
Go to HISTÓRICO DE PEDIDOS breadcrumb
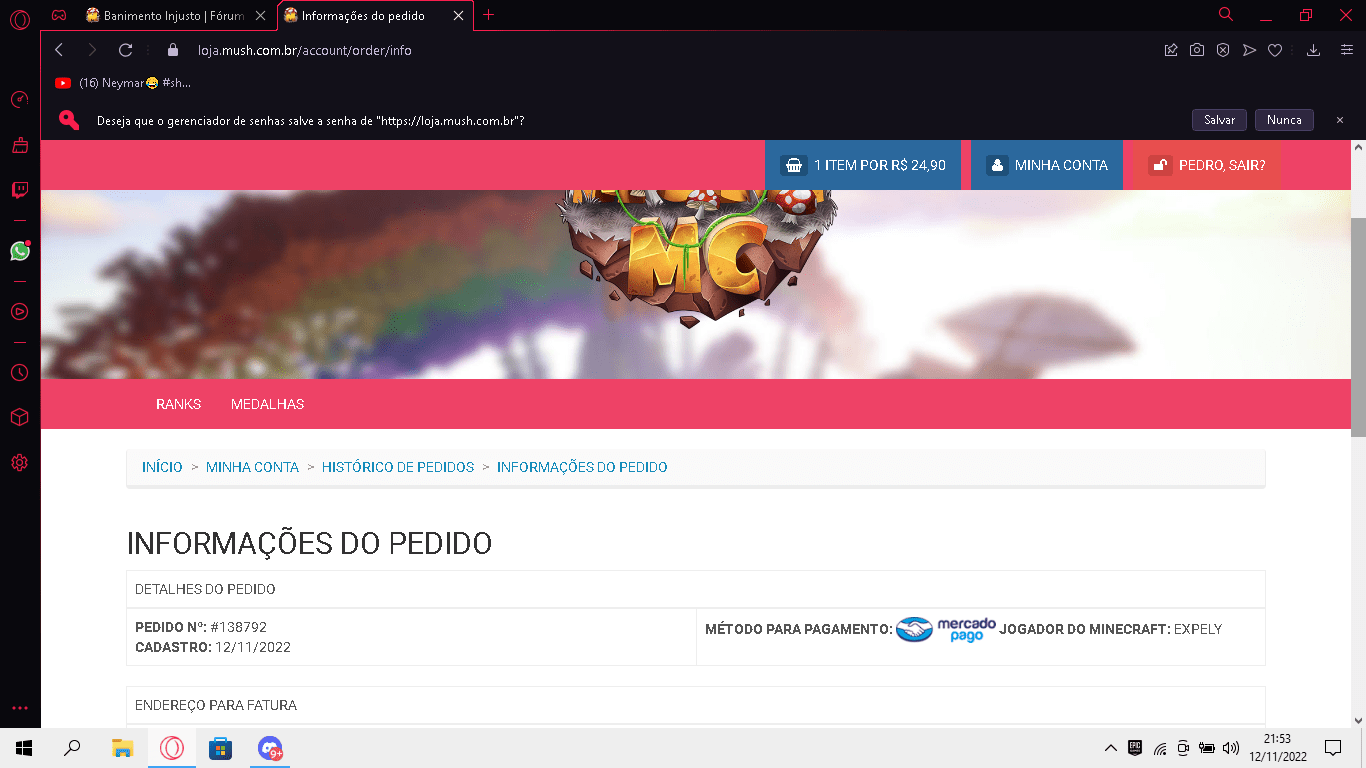398,467
